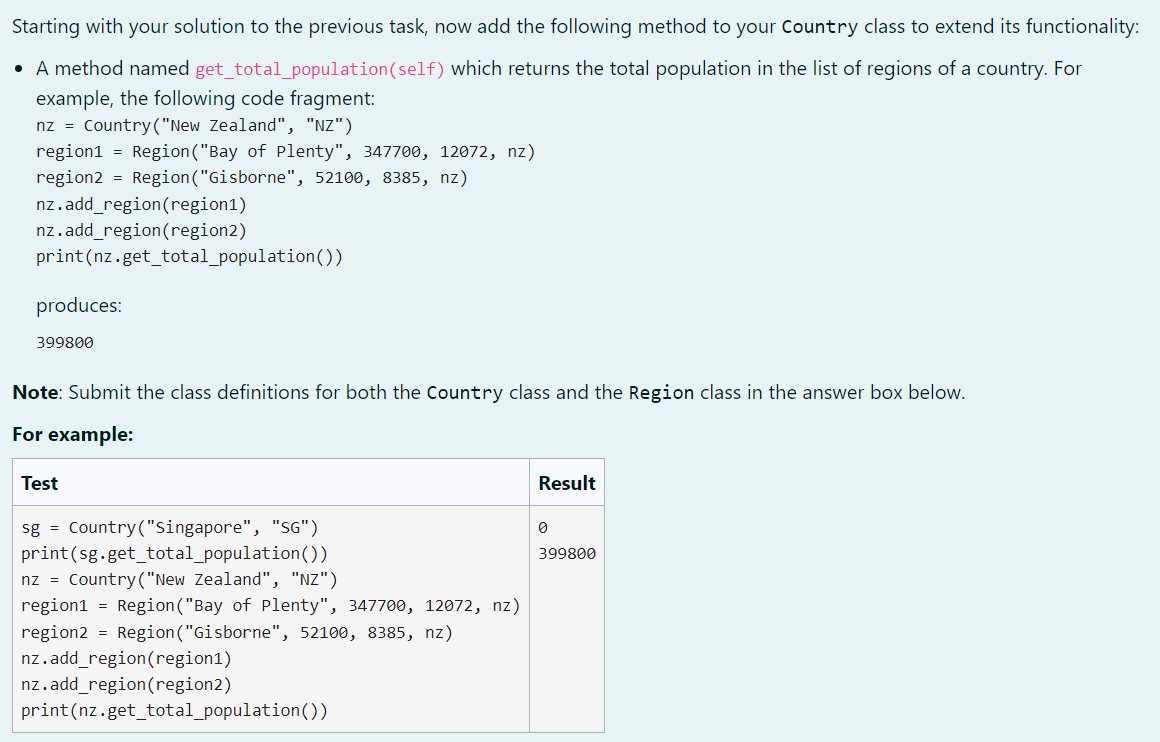The height and width of the screenshot is (742, 1160).
Task: Click the word produces above the output
Action: pos(78,305)
